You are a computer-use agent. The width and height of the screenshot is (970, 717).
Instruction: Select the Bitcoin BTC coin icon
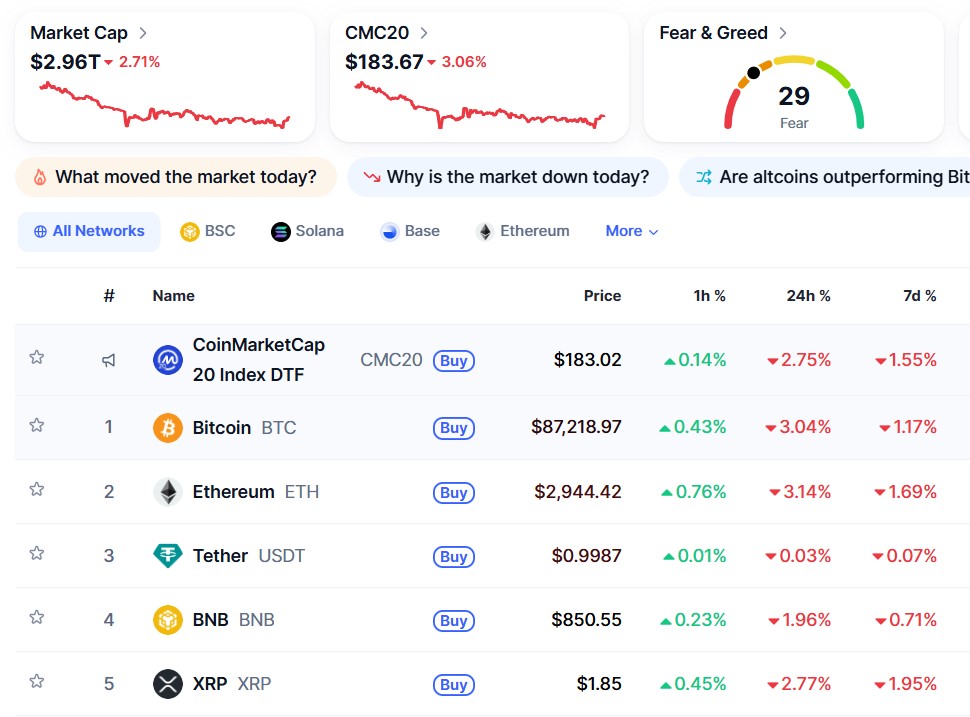167,427
